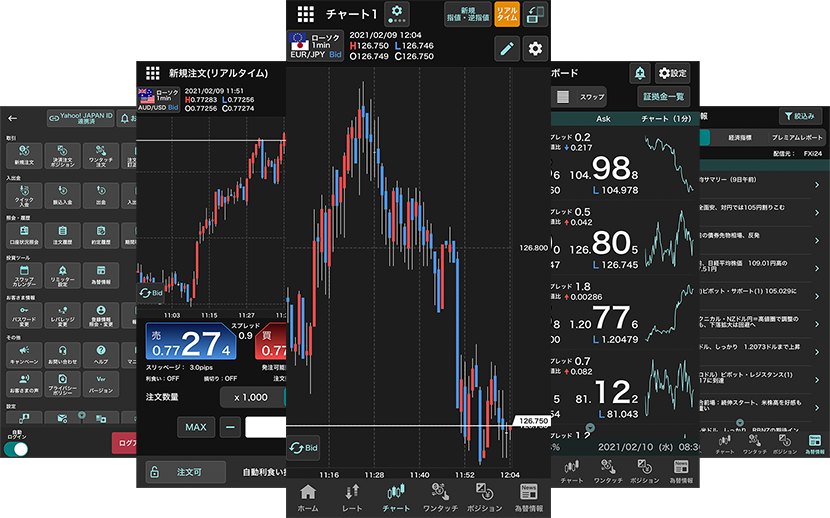Image resolution: width=830 pixels, height=518 pixels.
Task: Open the AUD/USD currency pair selector
Action: [157, 99]
